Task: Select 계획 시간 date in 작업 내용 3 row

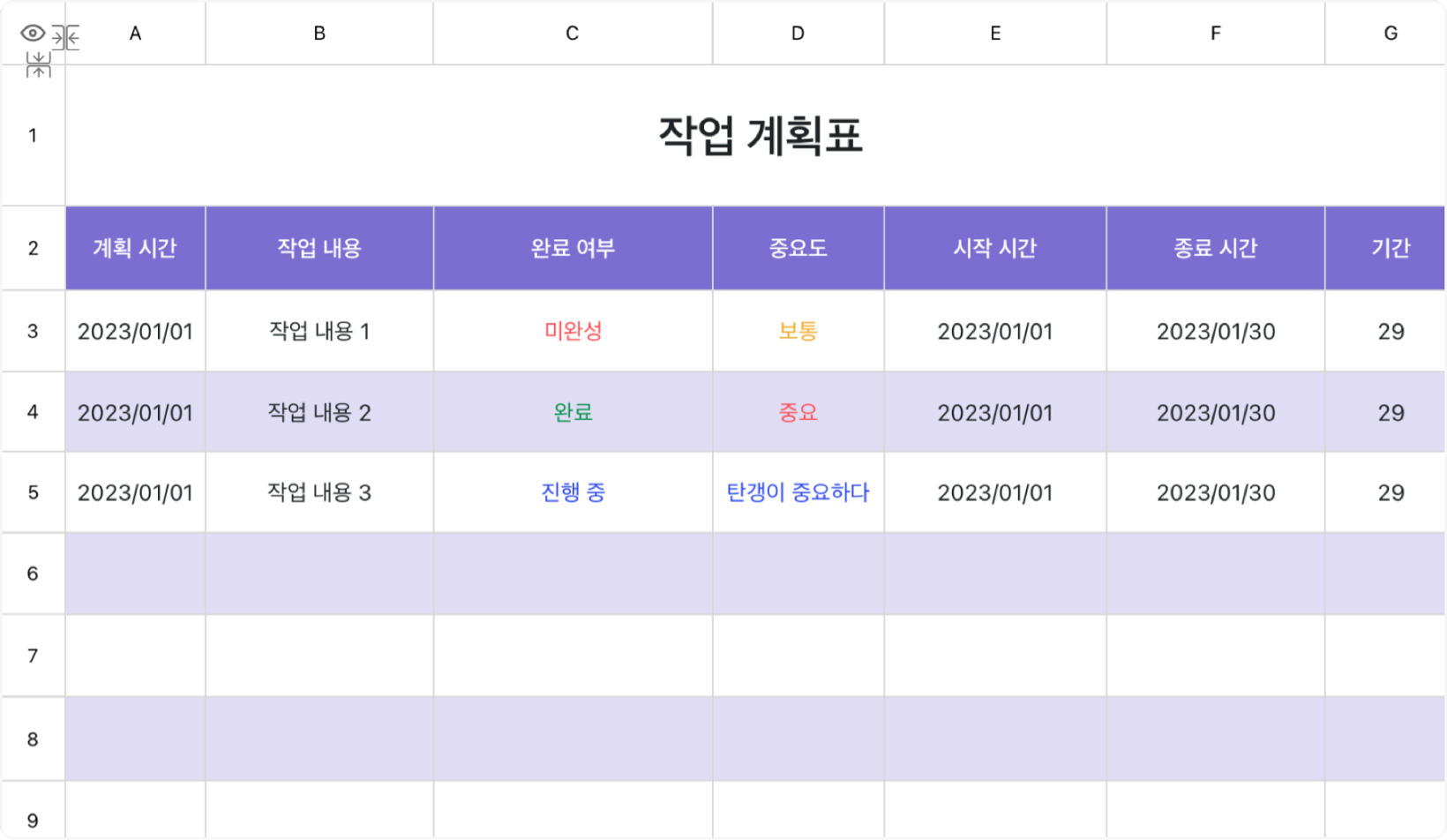Action: coord(135,492)
